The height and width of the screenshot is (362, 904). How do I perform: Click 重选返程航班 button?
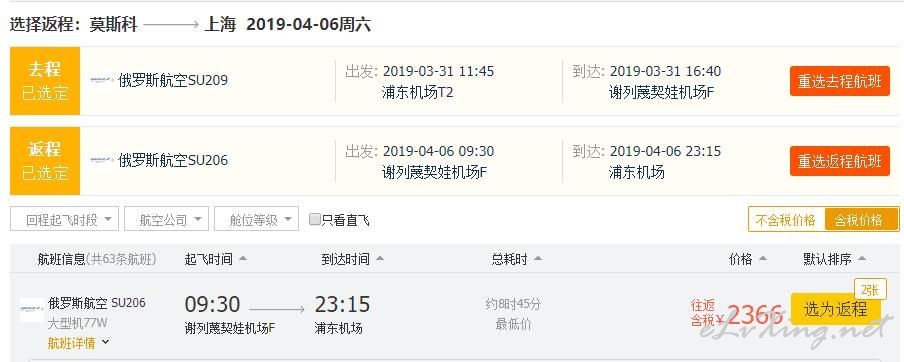click(x=840, y=161)
